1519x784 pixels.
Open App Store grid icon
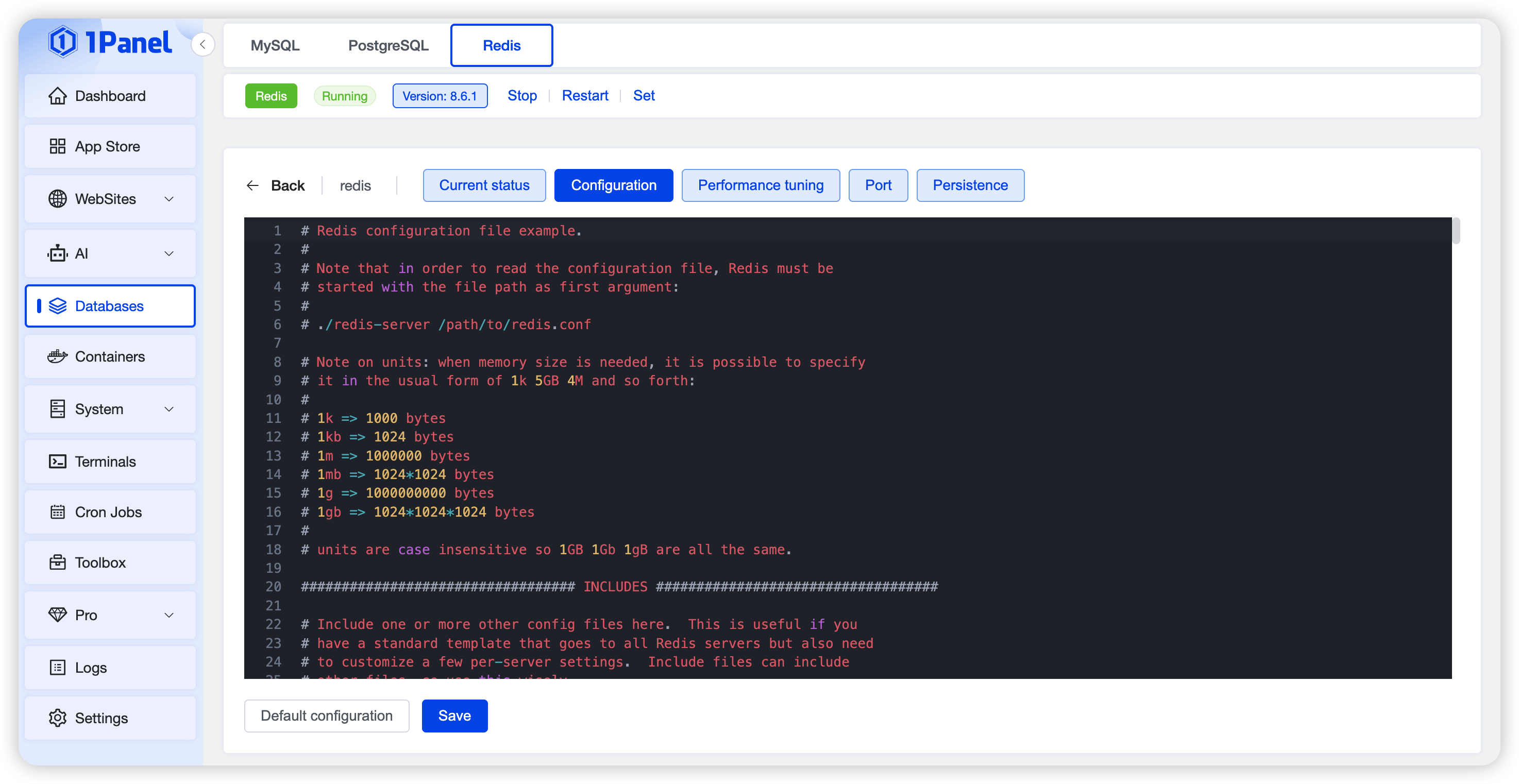click(57, 146)
